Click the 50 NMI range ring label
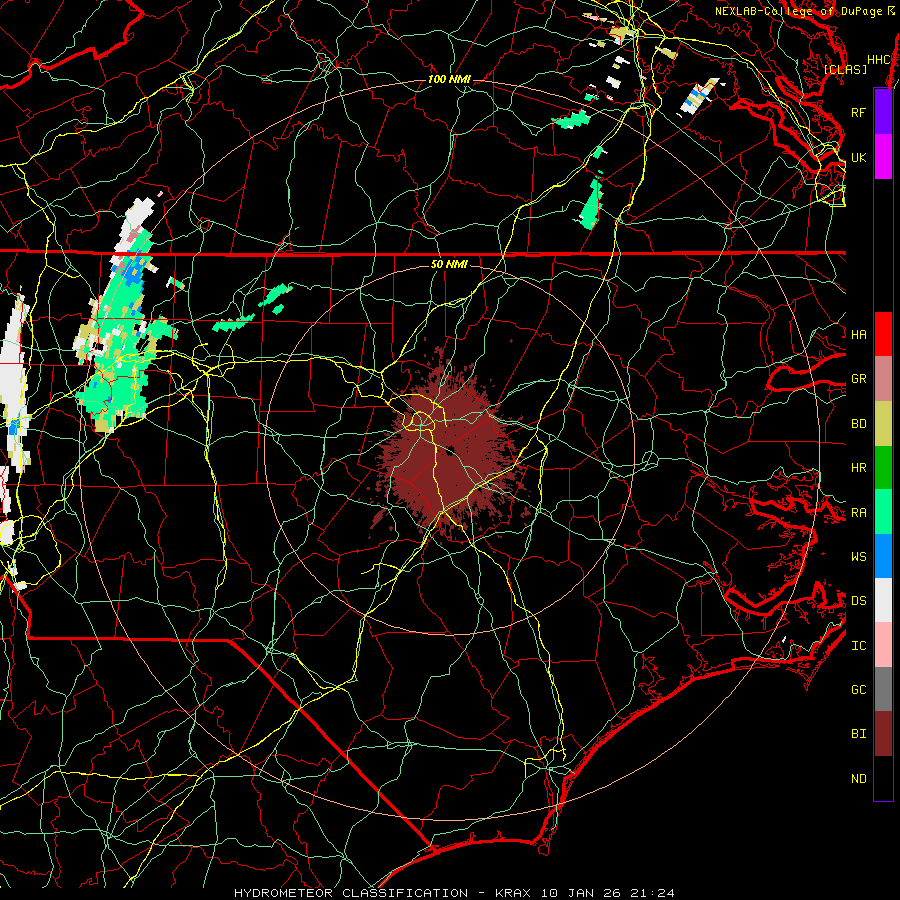900x900 pixels. (x=449, y=264)
